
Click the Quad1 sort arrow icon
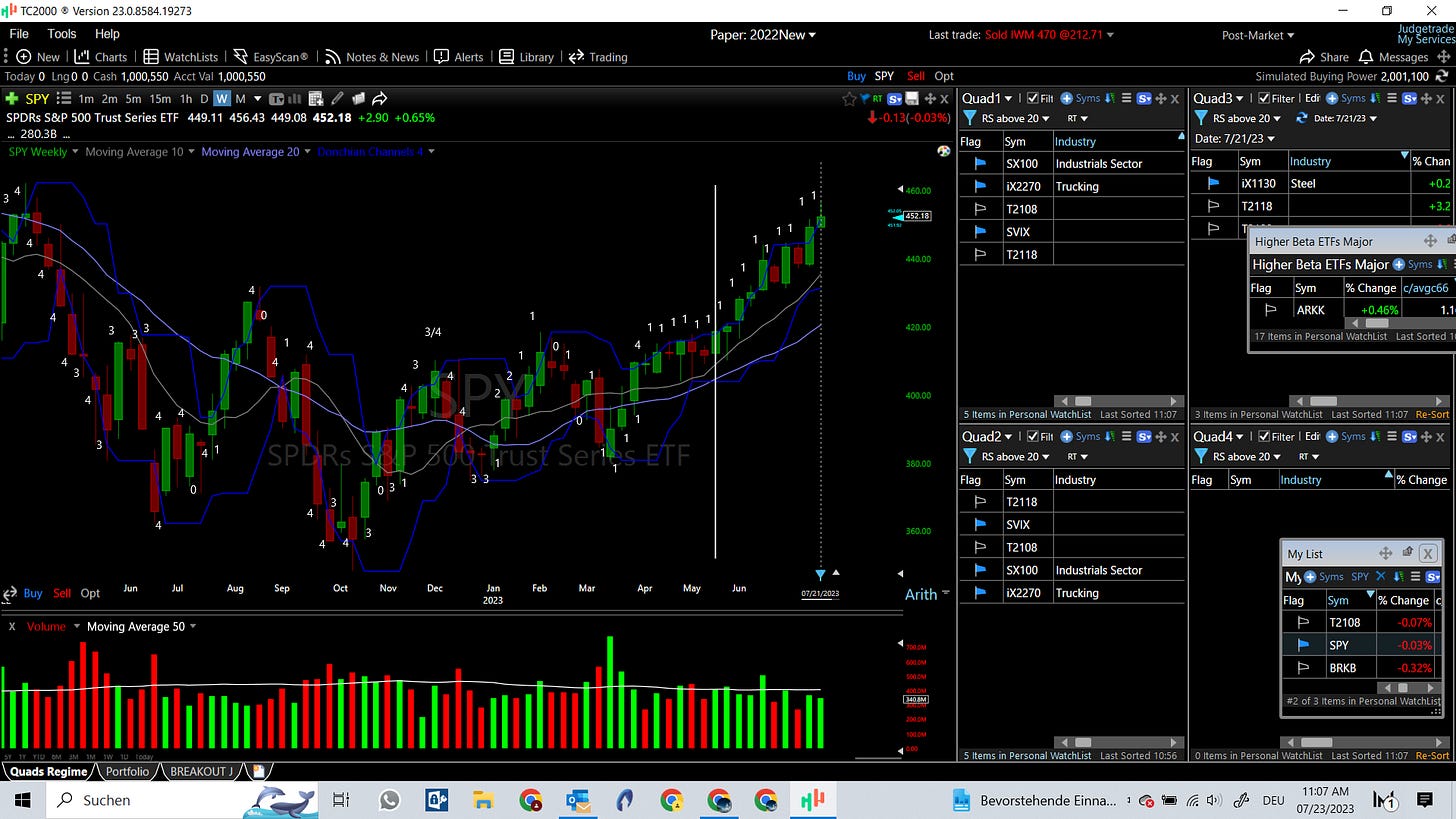(x=1110, y=98)
